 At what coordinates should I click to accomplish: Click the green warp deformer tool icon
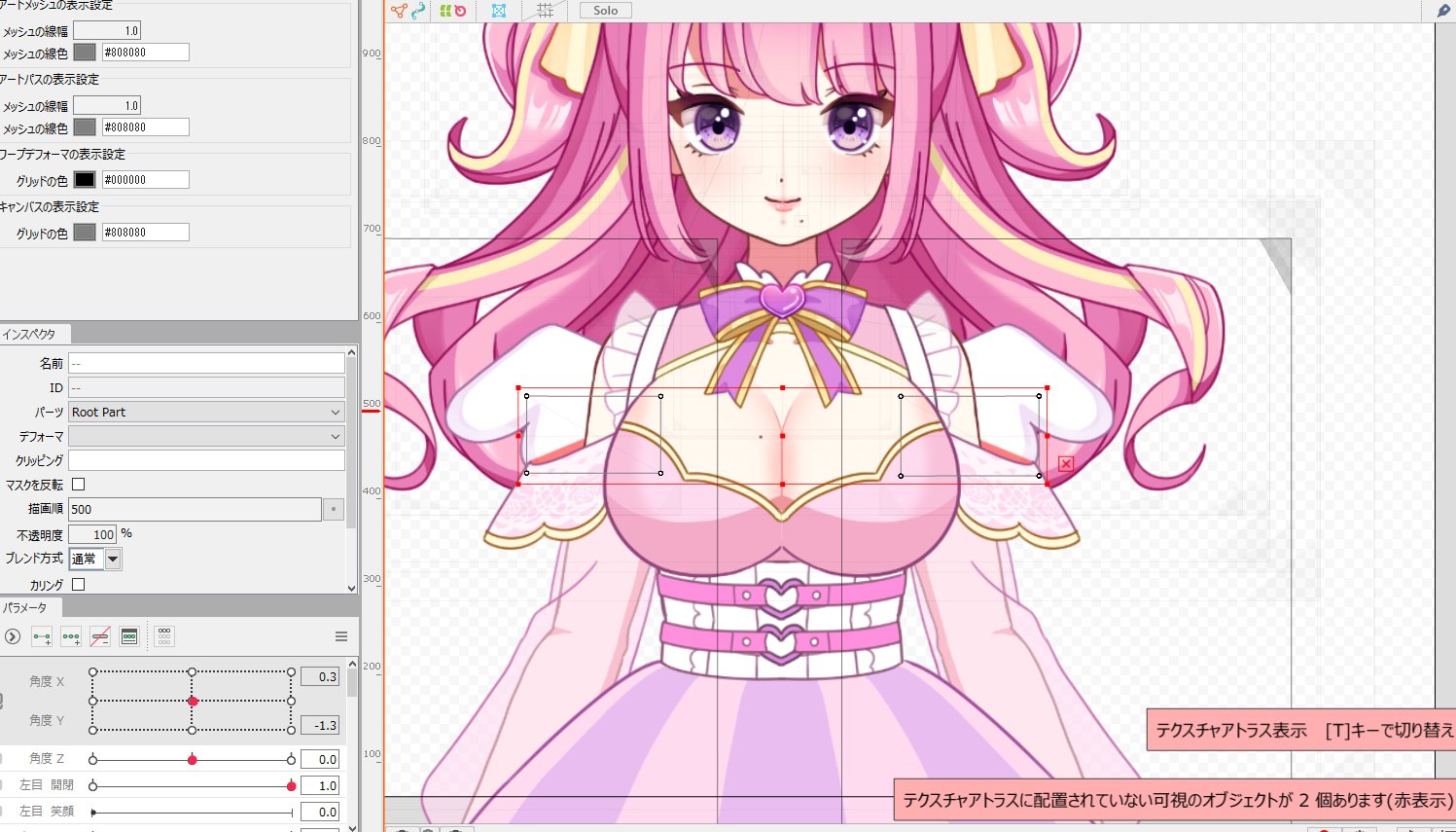click(445, 11)
